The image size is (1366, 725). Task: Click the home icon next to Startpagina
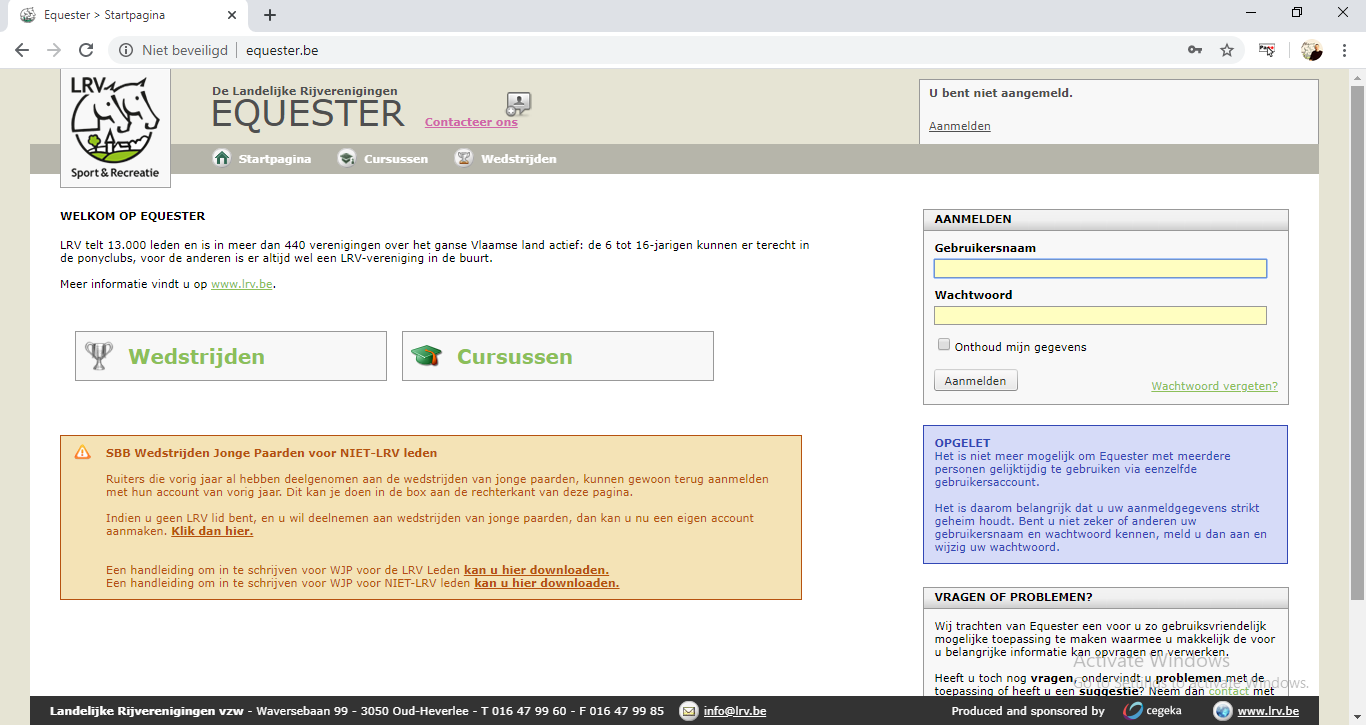click(222, 158)
